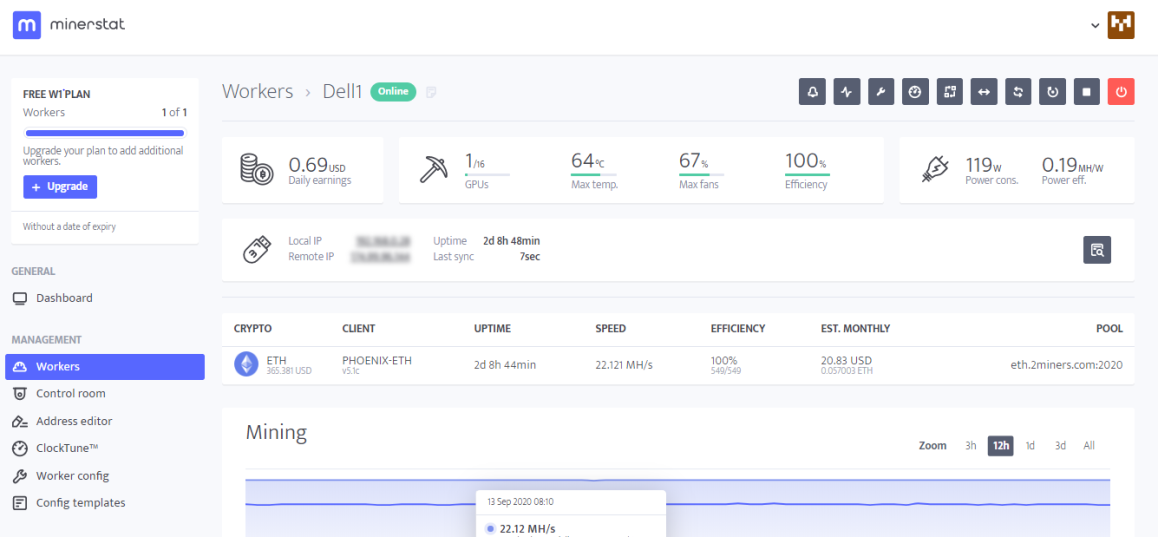Click the Upgrade plan button

60,187
